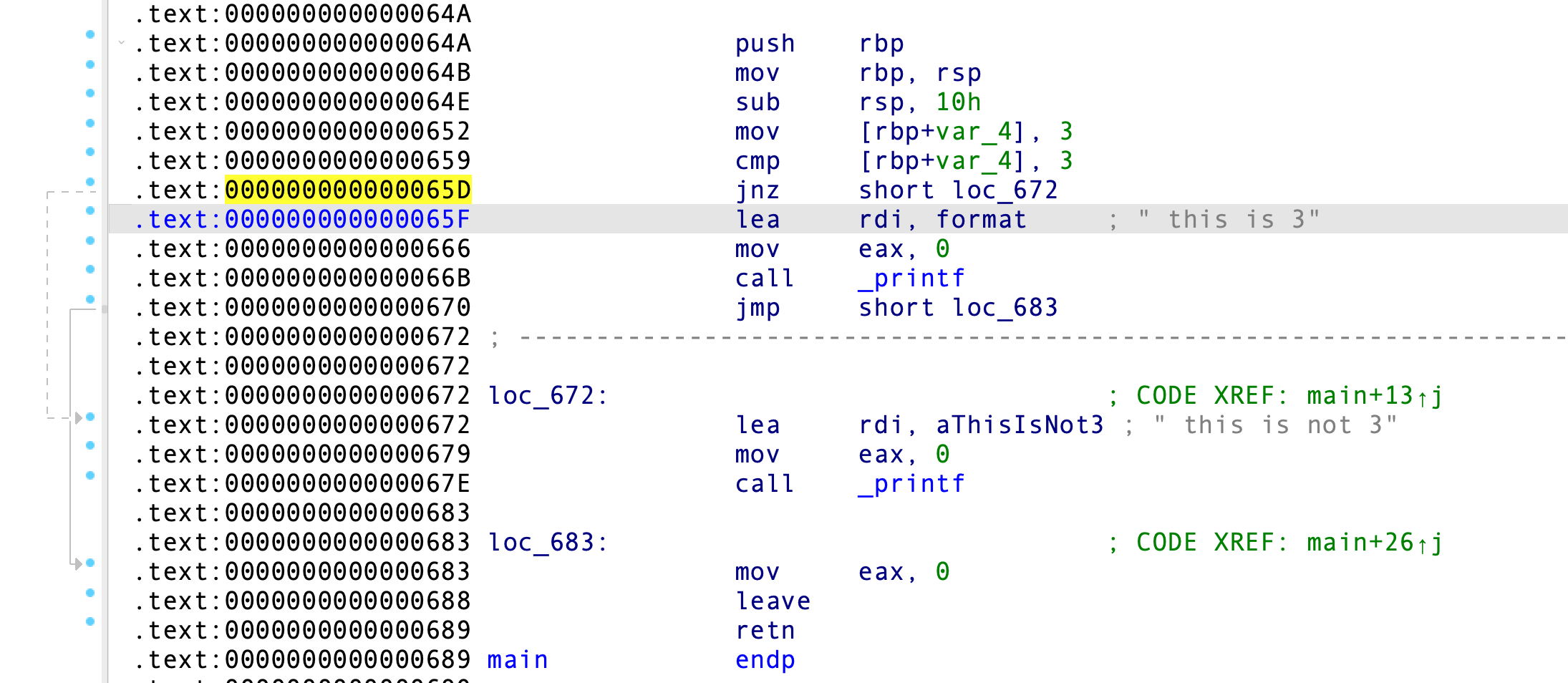
Task: Collapse function using chevron at push rbp line
Action: (x=122, y=43)
